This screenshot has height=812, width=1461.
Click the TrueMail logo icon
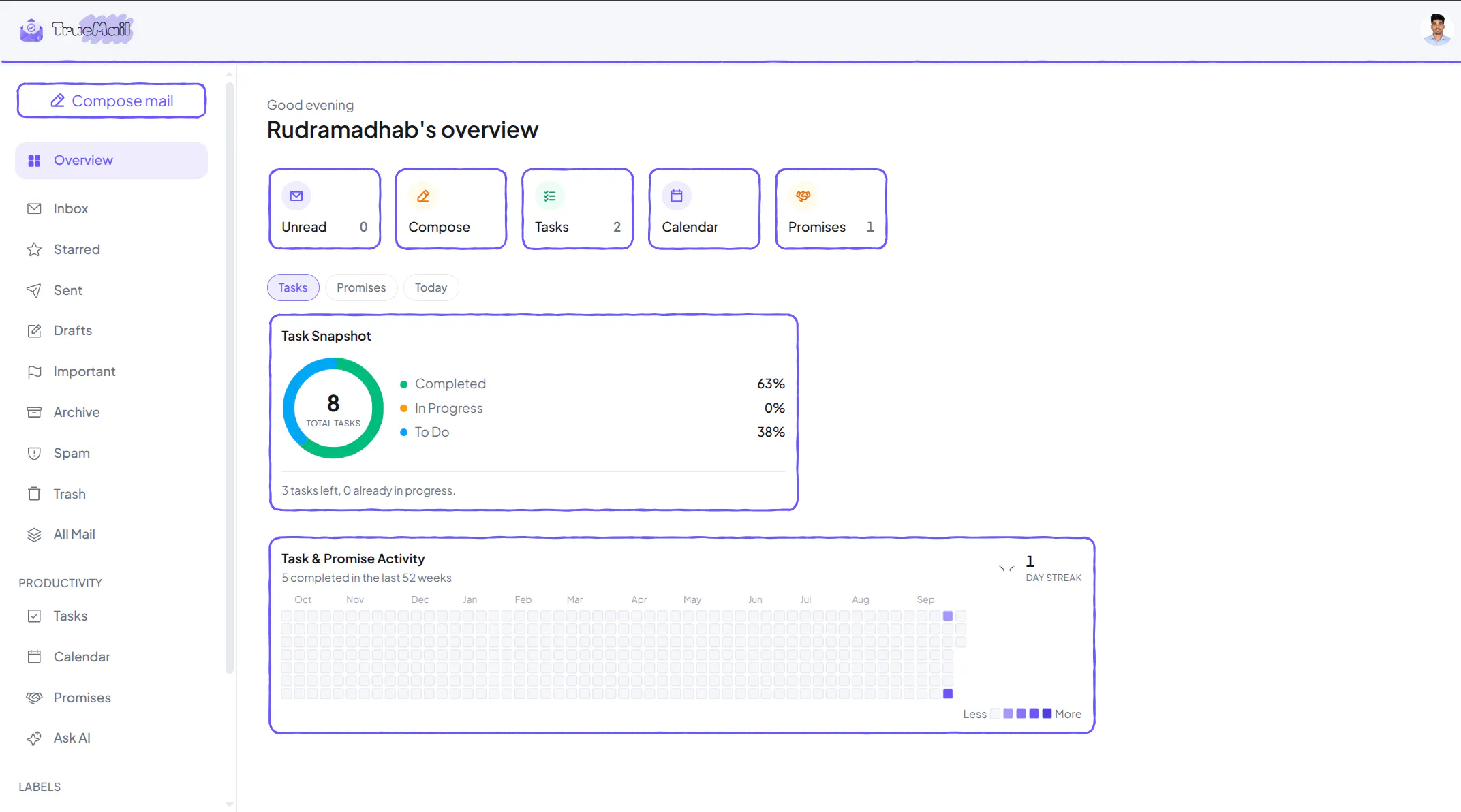31,29
